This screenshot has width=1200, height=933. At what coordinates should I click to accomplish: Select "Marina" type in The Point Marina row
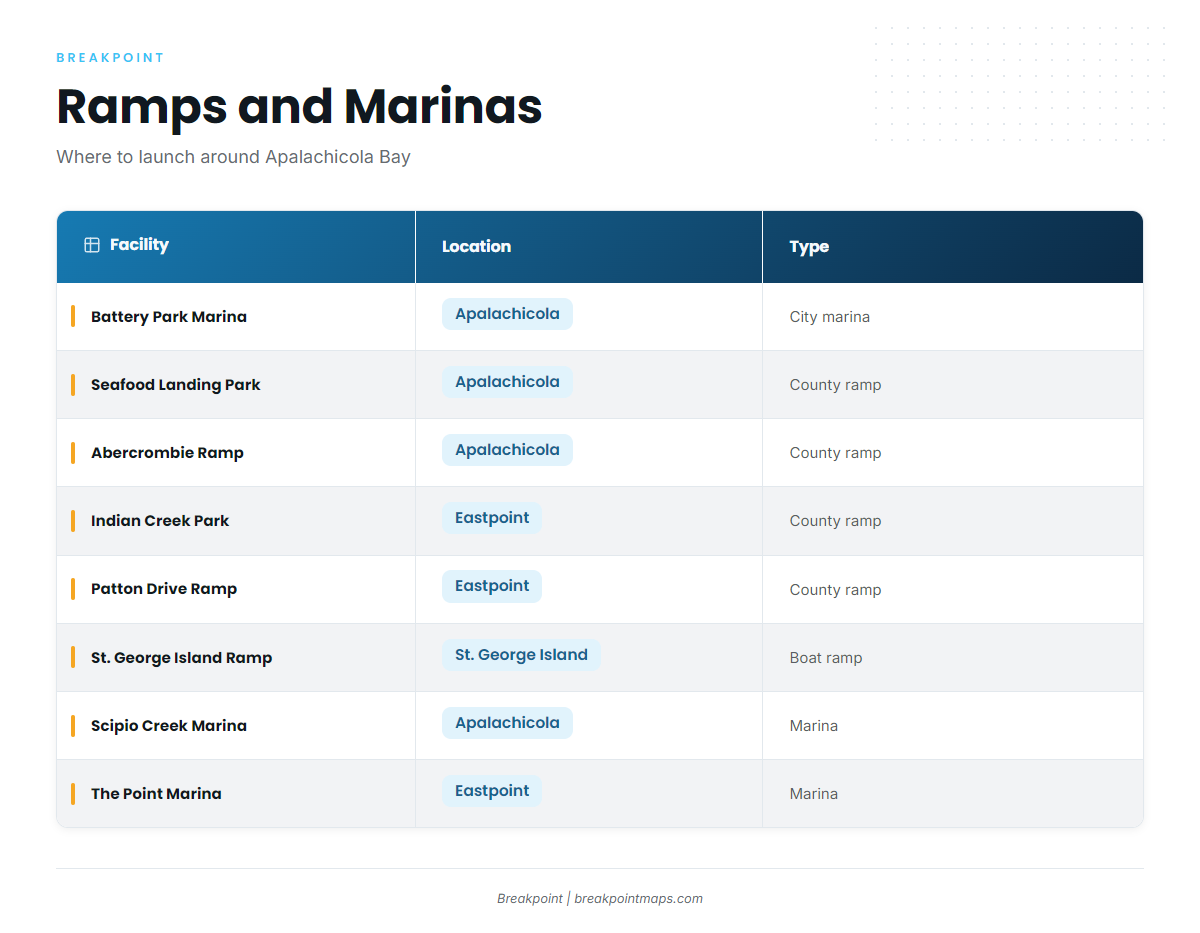(814, 794)
